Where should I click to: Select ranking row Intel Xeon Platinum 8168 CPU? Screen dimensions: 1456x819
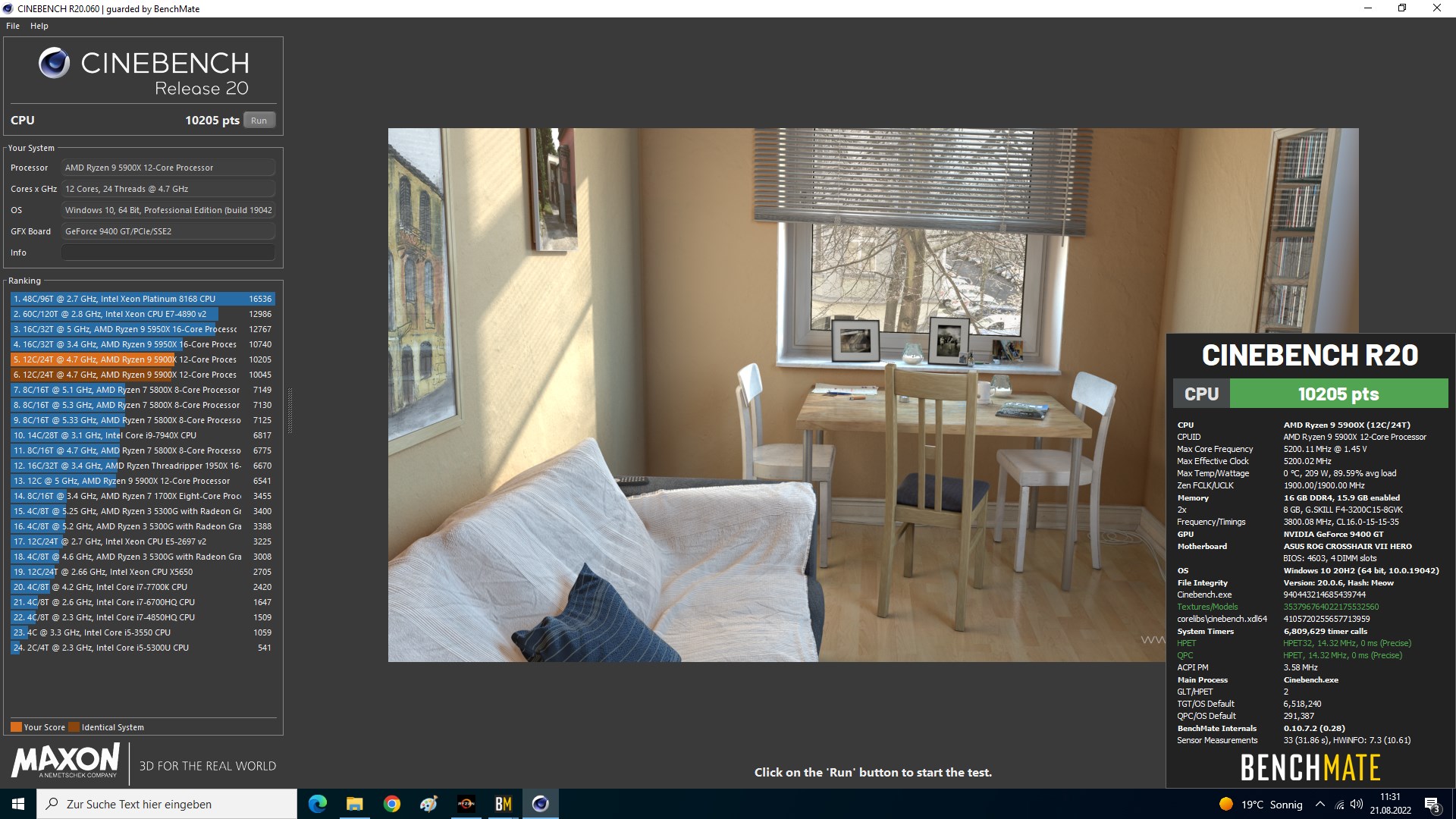coord(143,299)
